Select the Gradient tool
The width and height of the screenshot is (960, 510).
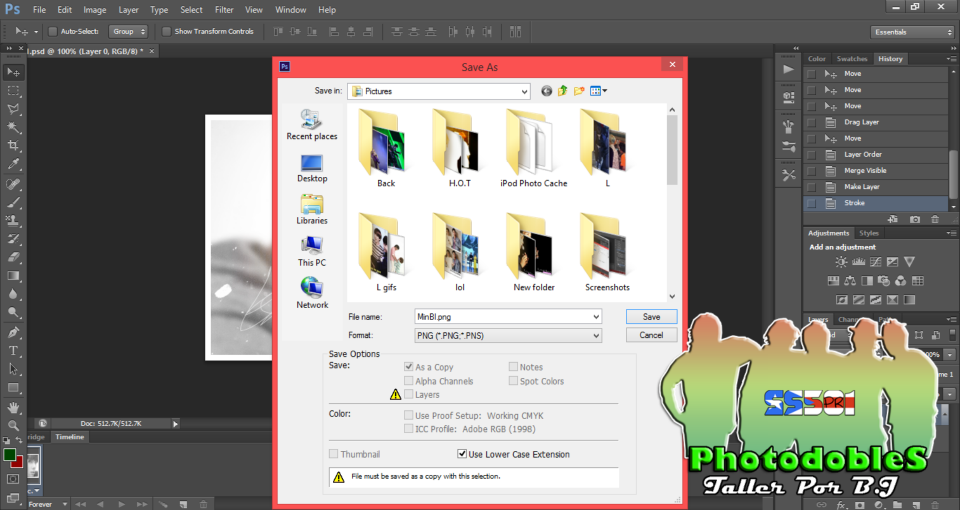(x=13, y=276)
